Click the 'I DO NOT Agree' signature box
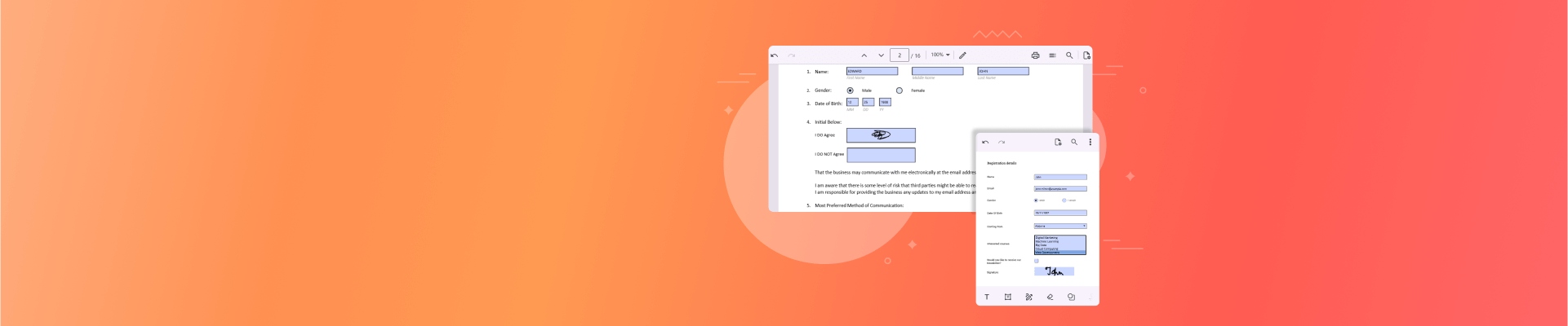The image size is (1568, 326). [x=881, y=155]
